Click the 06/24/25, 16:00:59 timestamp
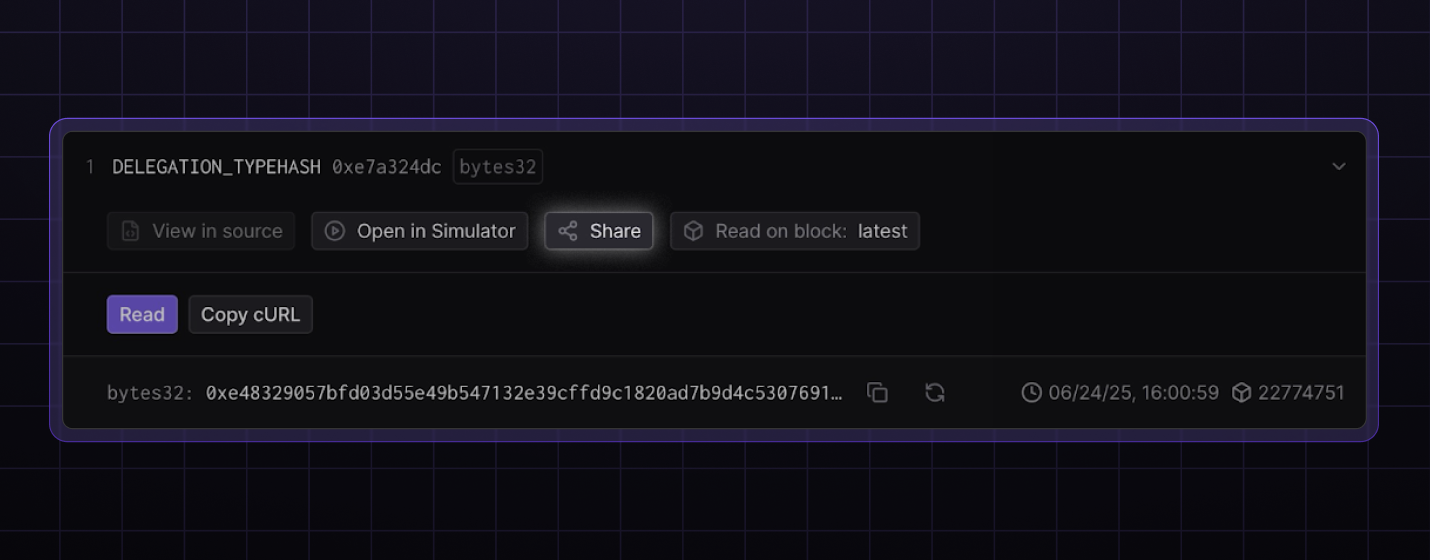The height and width of the screenshot is (560, 1430). (1133, 393)
